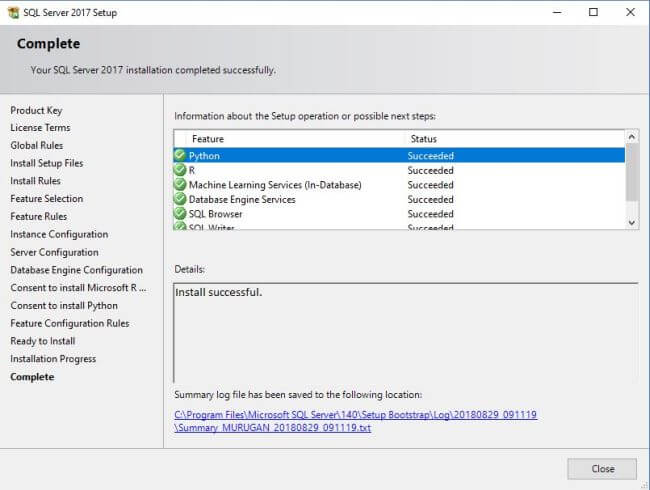Click the green check icon beside Python

(x=180, y=155)
